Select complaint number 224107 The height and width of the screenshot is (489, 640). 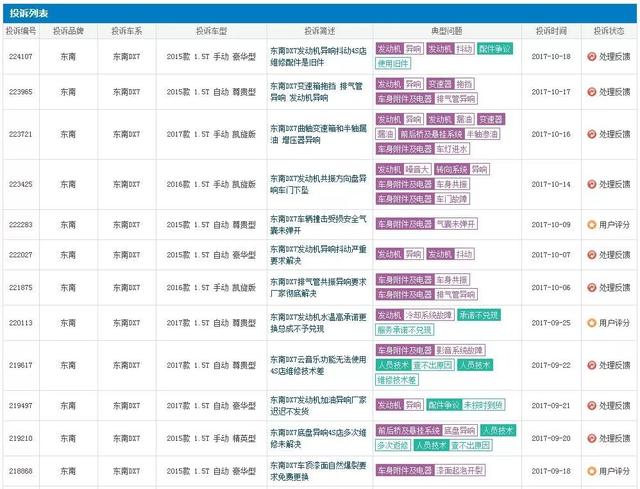(x=21, y=57)
